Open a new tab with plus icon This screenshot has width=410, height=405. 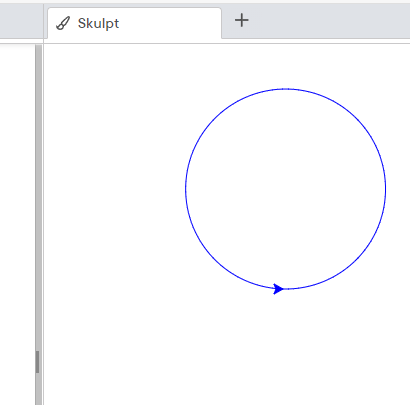tap(242, 20)
